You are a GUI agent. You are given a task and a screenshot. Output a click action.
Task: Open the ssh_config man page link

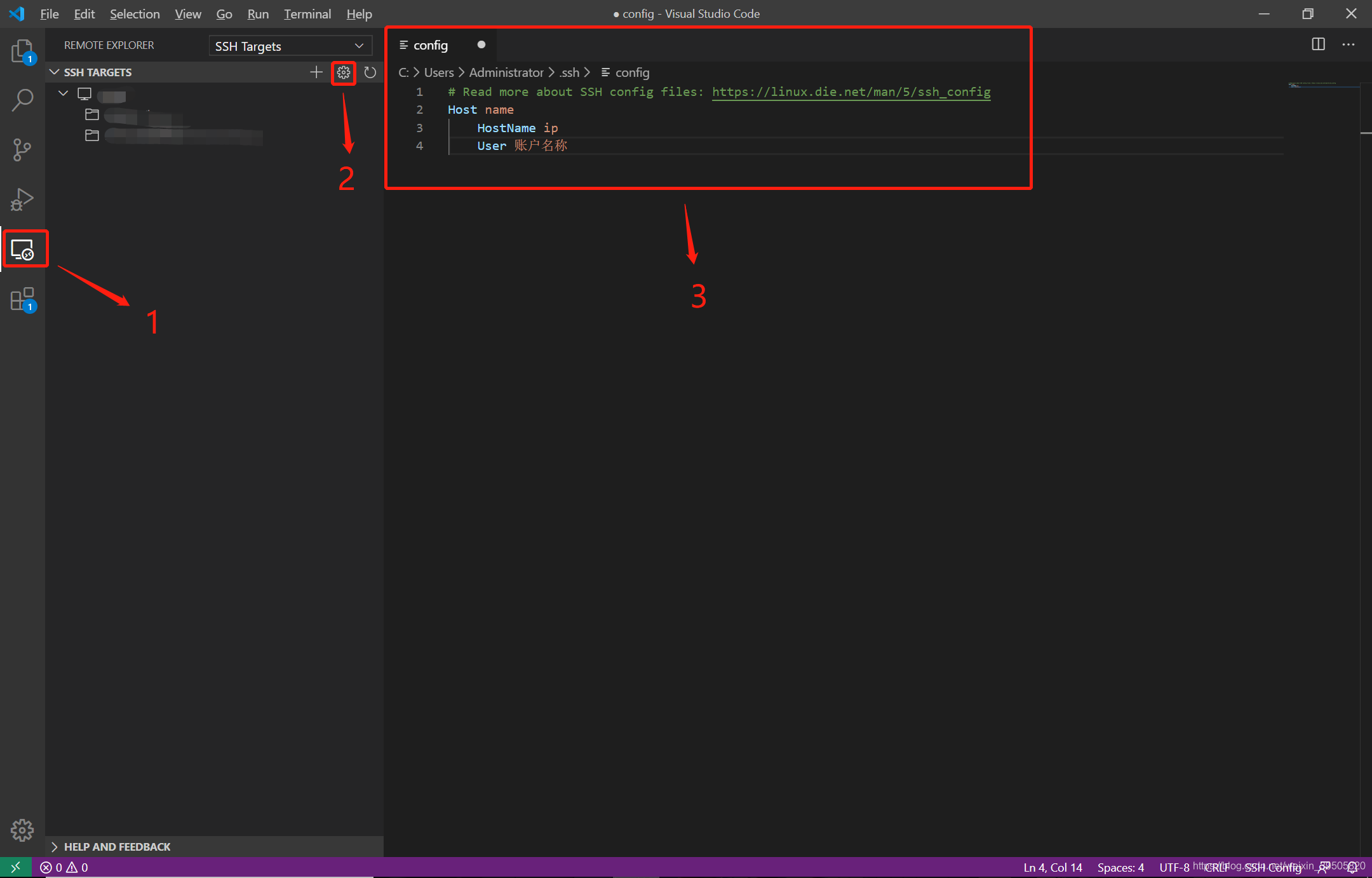coord(851,91)
